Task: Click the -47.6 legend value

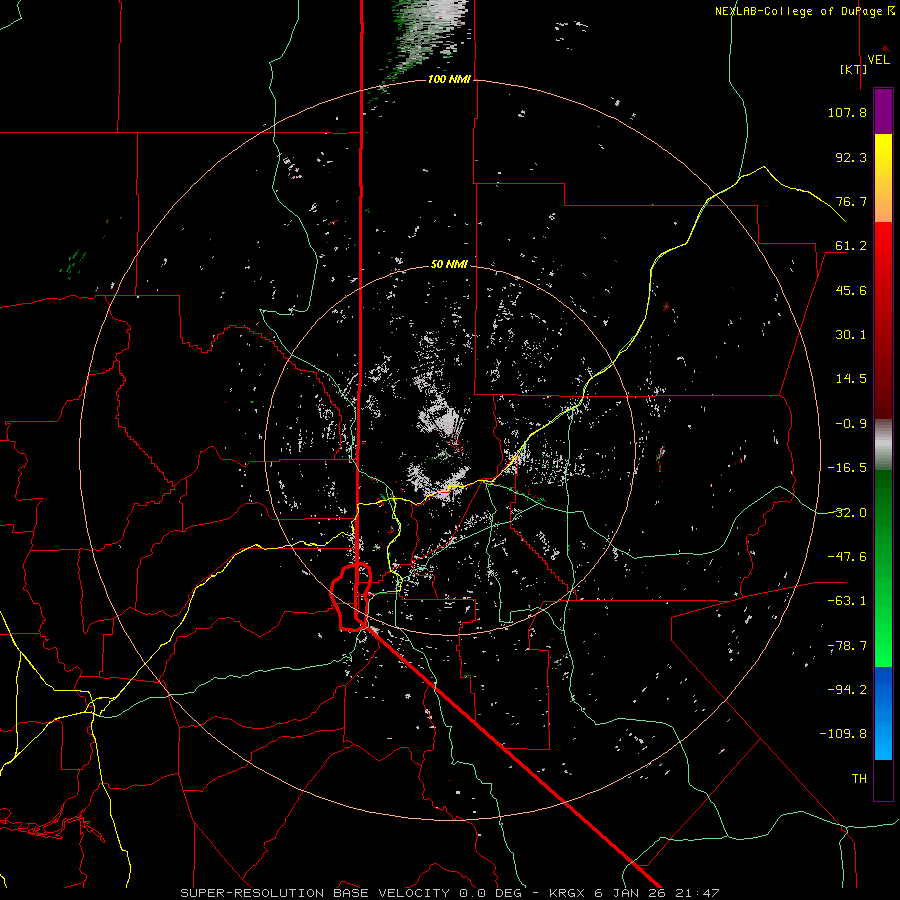Action: pyautogui.click(x=847, y=557)
